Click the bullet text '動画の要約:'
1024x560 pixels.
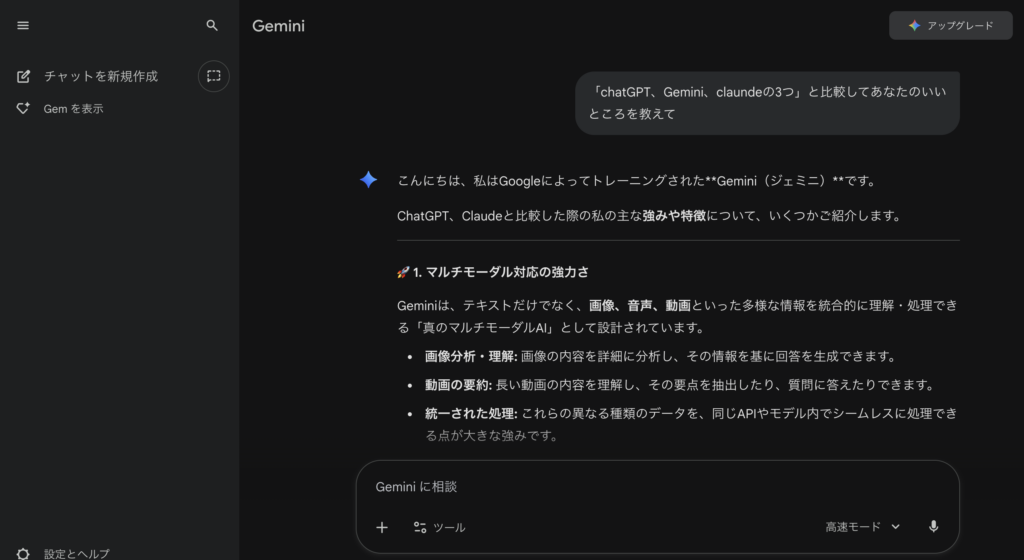(x=458, y=385)
